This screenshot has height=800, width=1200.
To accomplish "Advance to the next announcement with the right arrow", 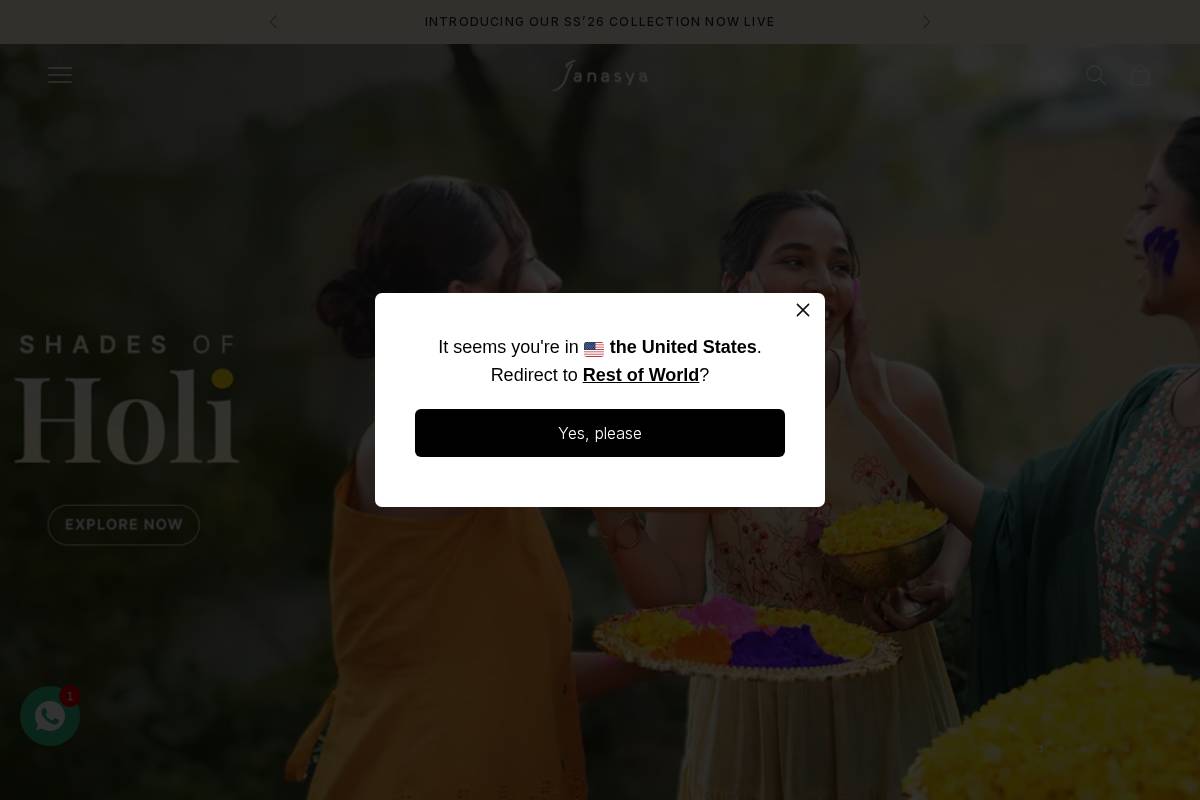I will (x=926, y=21).
